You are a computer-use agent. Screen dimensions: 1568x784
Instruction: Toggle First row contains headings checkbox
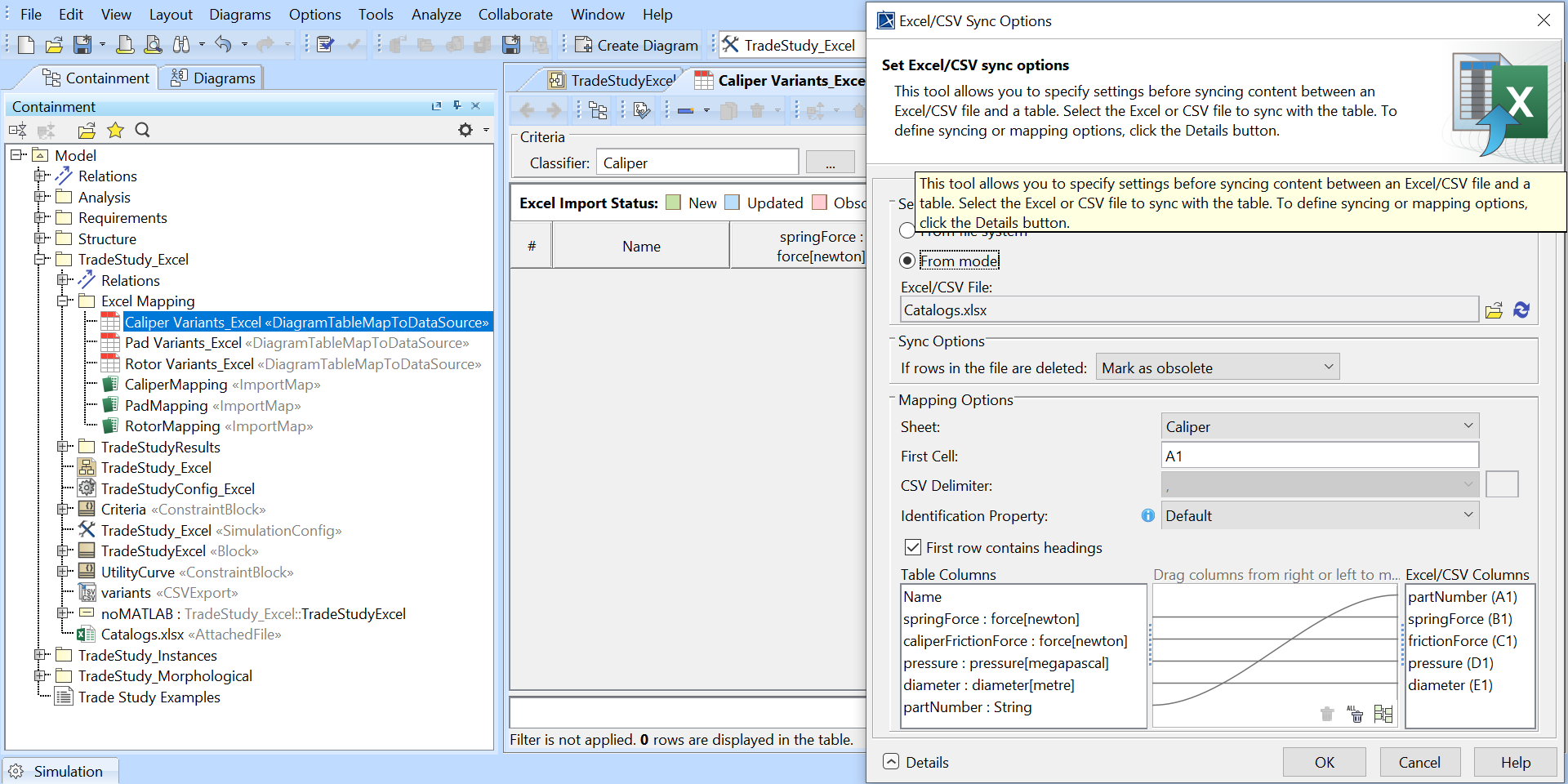pos(913,547)
